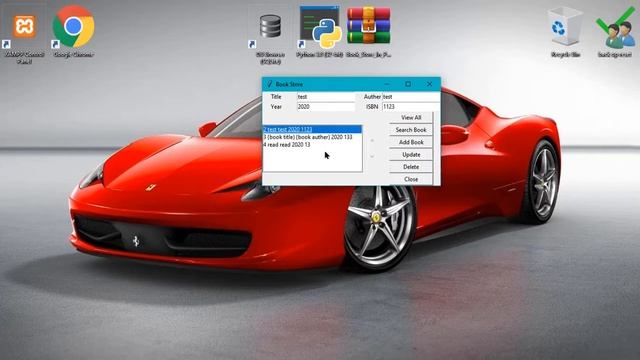Click the Add Book button
This screenshot has width=640, height=360.
point(411,142)
